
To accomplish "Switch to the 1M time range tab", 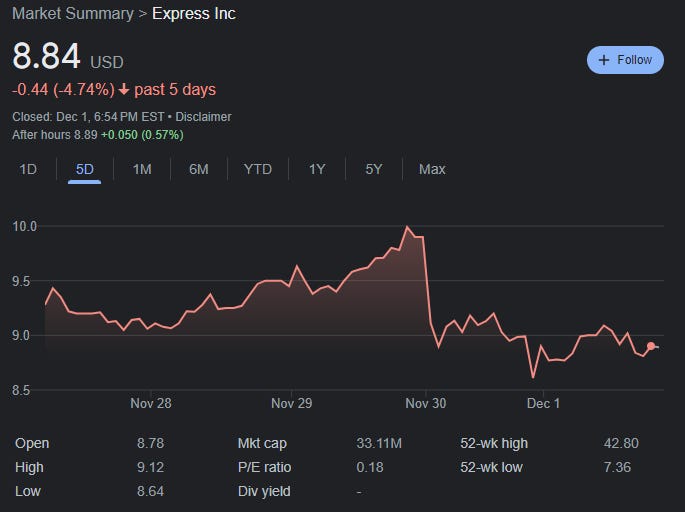I will (x=142, y=169).
